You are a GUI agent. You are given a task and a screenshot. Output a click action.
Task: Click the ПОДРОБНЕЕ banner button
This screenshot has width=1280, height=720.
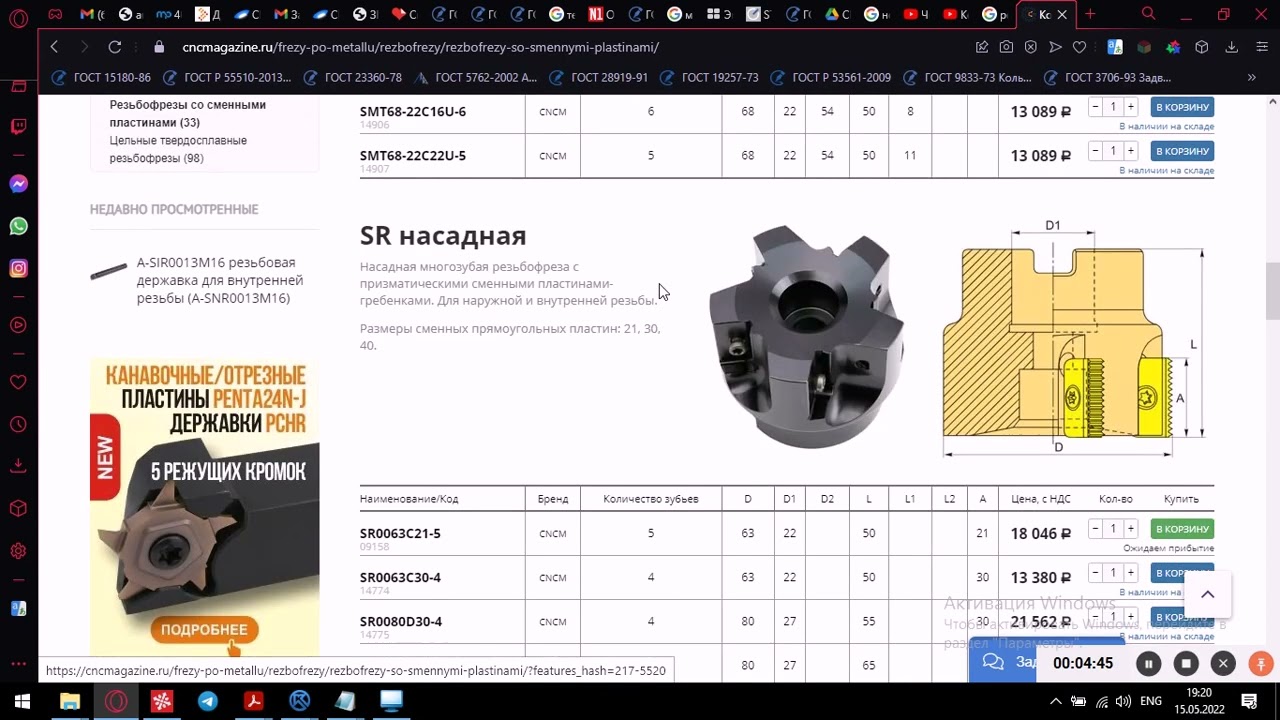click(204, 630)
